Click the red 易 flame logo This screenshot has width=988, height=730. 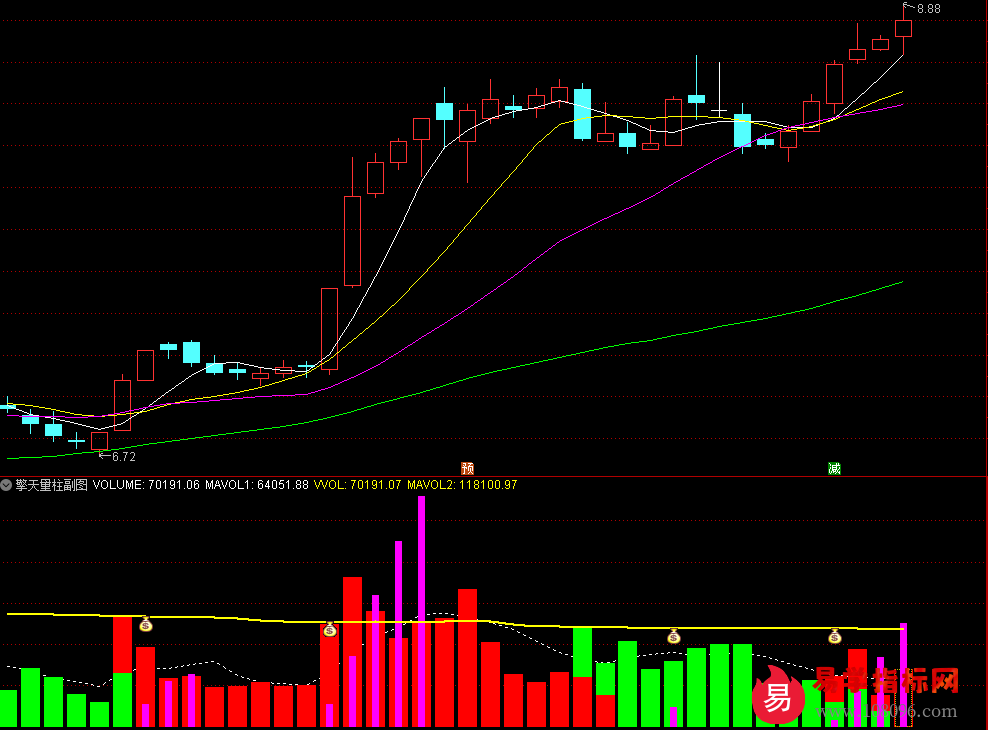click(x=778, y=695)
